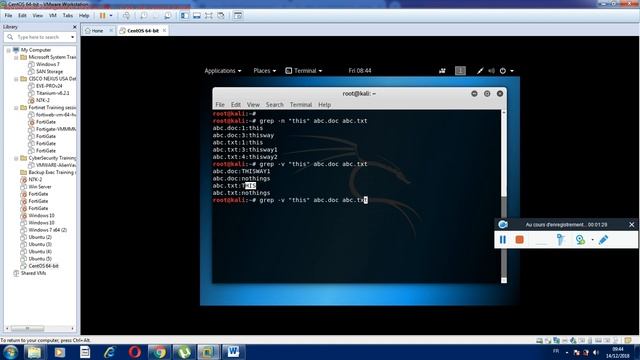
Task: Open terminal window Search menu
Action: (274, 105)
